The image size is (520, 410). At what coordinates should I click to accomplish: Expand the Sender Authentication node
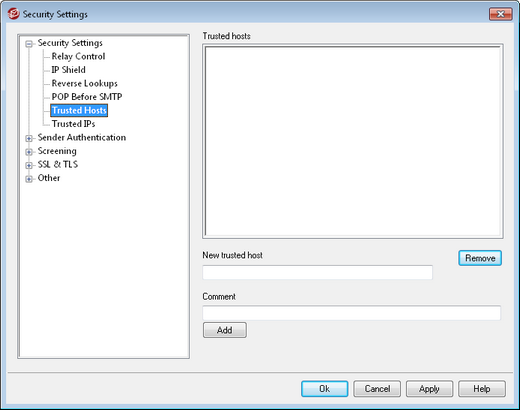[x=29, y=138]
